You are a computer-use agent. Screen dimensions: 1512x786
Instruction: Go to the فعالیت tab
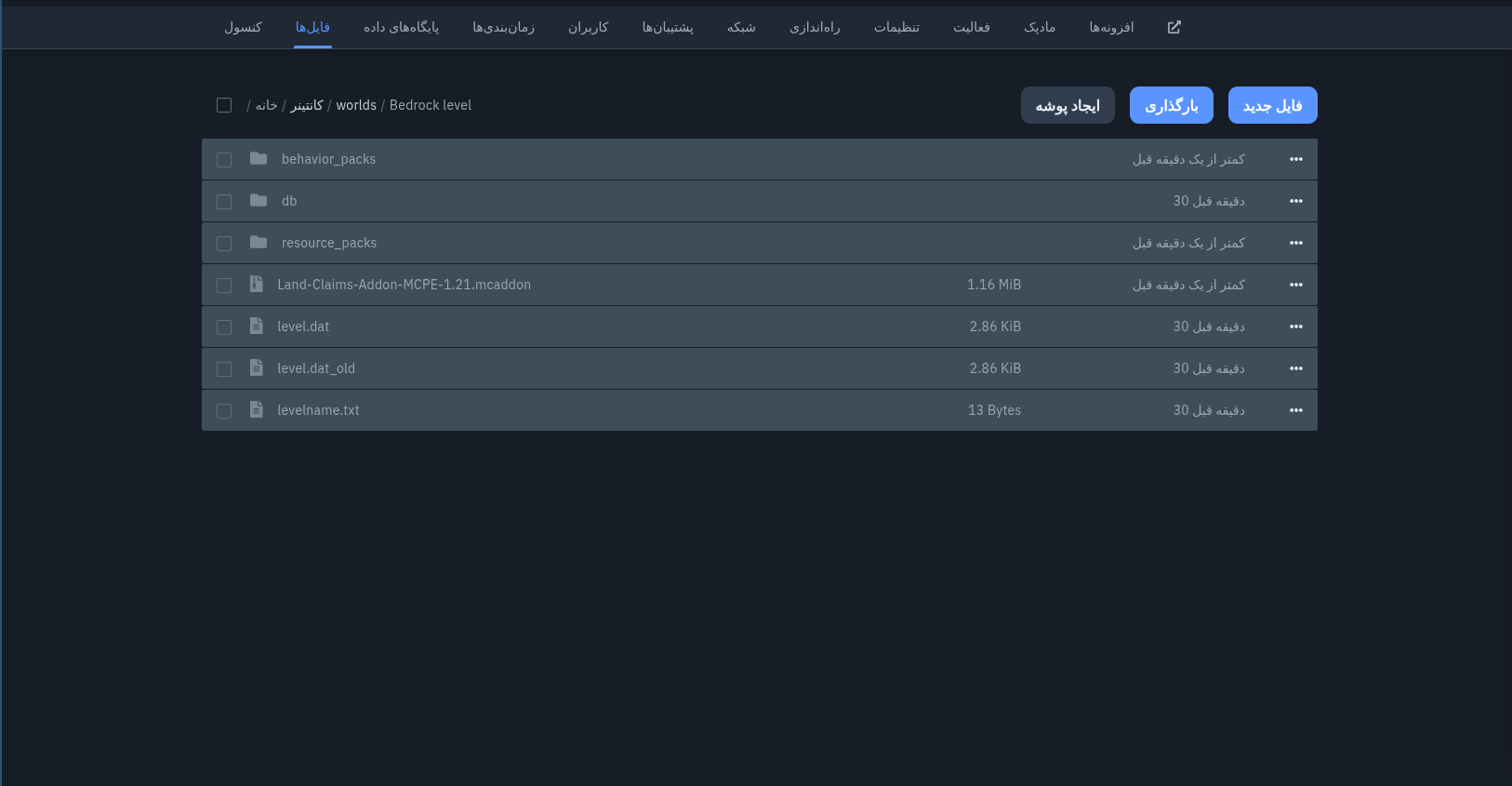(x=972, y=28)
